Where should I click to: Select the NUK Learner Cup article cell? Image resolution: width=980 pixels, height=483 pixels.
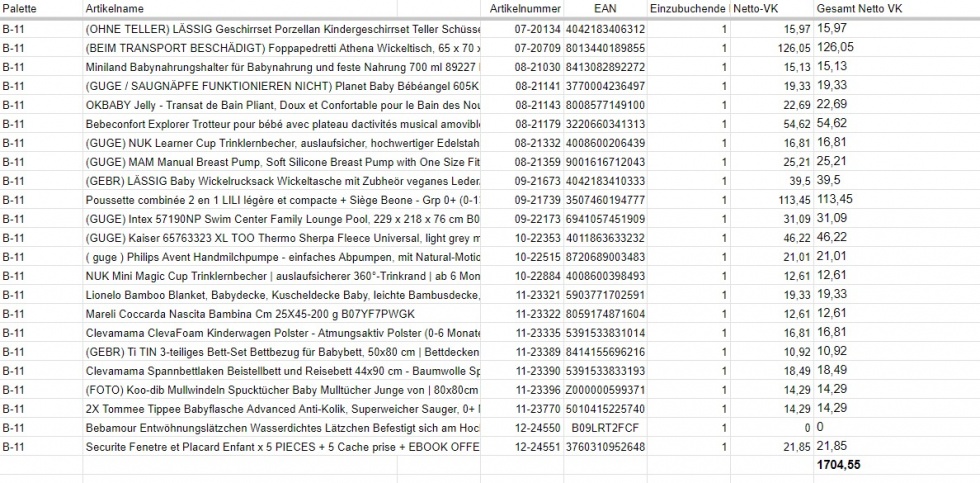[x=282, y=143]
